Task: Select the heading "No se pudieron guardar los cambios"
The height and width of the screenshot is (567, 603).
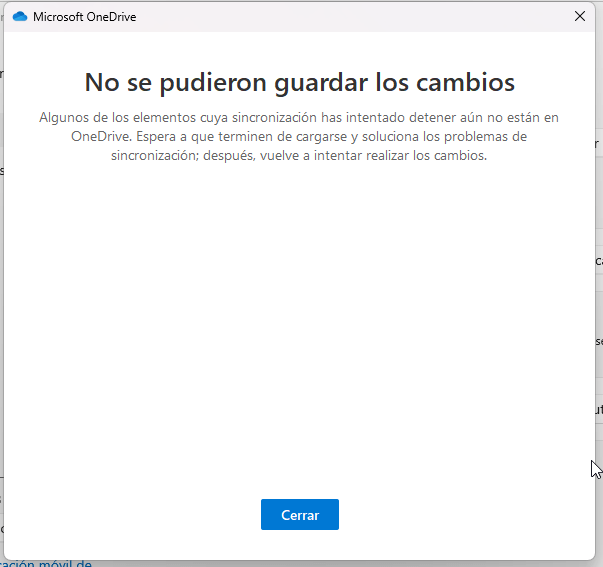Action: point(300,82)
